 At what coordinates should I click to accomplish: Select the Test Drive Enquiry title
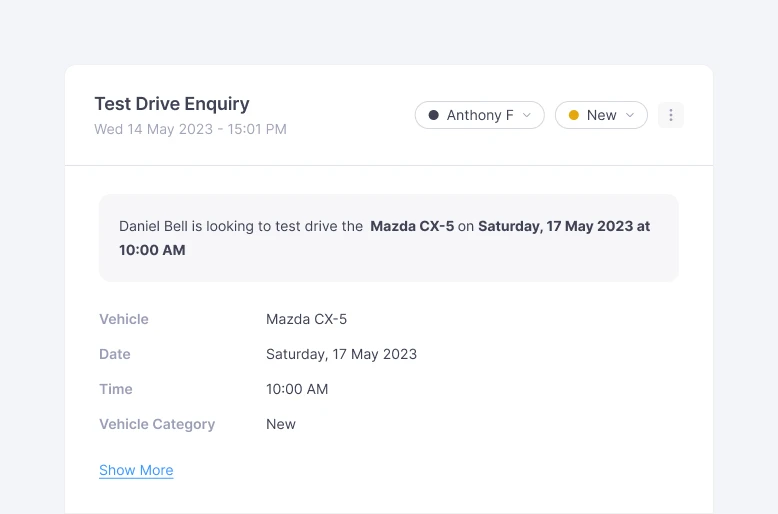(172, 104)
